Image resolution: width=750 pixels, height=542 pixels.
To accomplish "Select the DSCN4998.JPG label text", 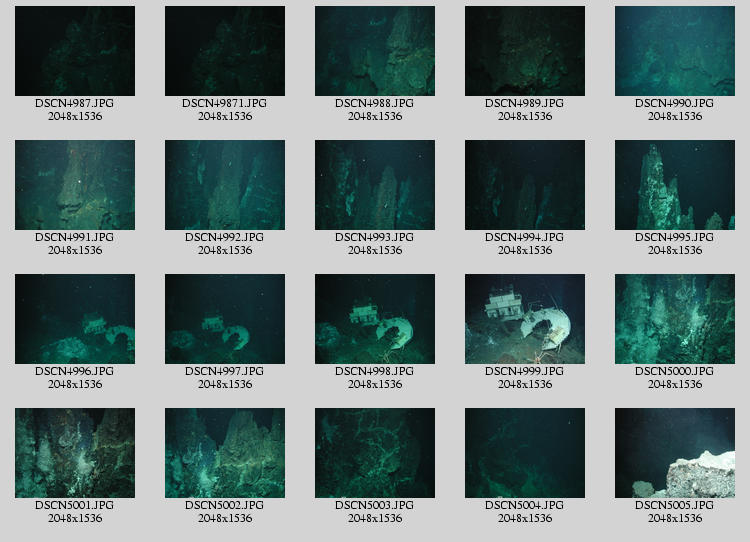I will [x=375, y=371].
